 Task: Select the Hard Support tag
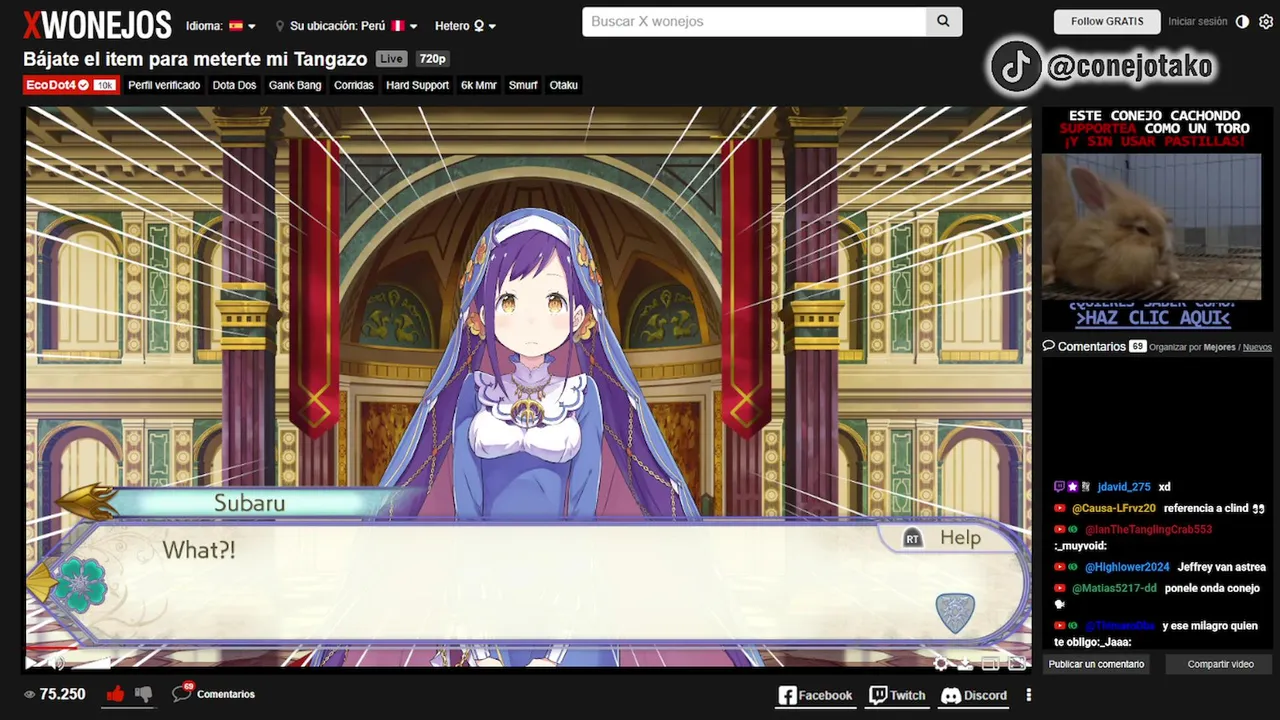coord(417,85)
